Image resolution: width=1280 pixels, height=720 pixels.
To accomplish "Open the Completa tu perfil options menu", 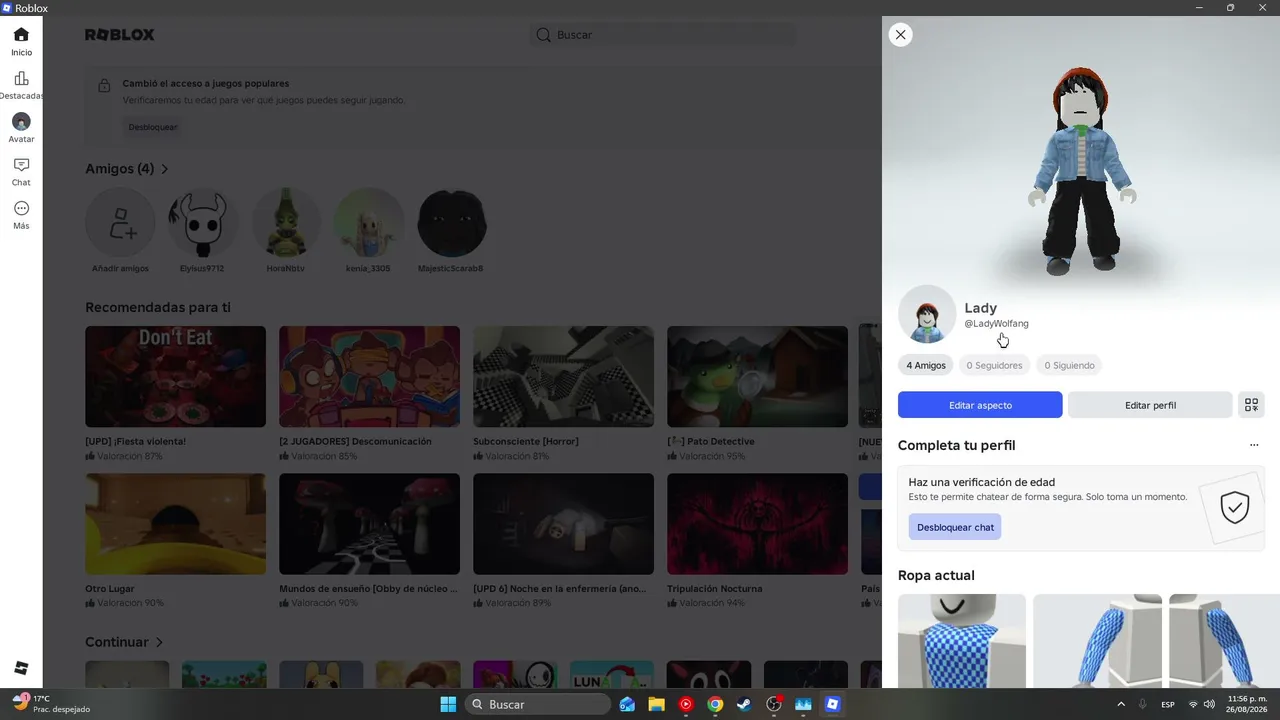I will pyautogui.click(x=1254, y=445).
